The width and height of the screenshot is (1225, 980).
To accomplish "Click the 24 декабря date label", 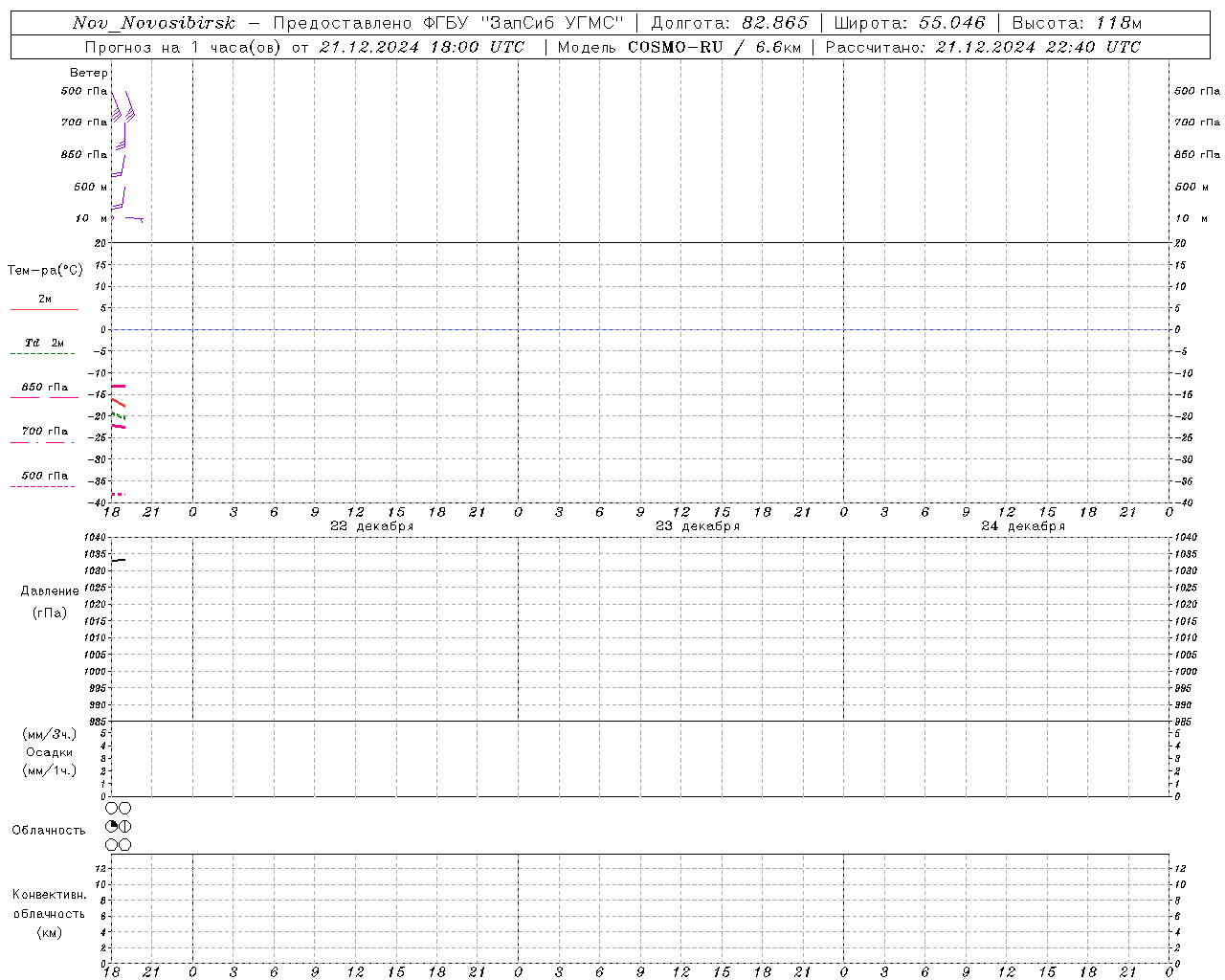I will coord(1023,526).
